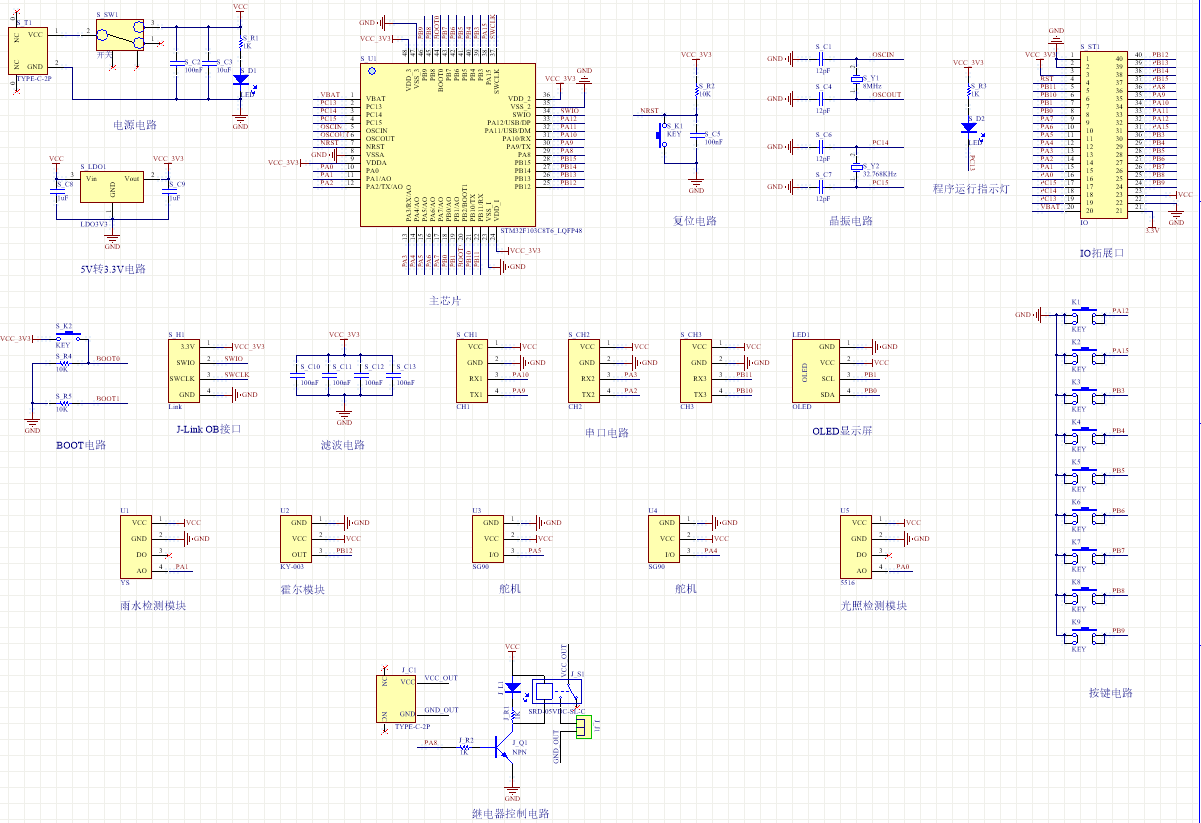This screenshot has width=1201, height=823.
Task: Click the PA8 net label before J_R2
Action: pyautogui.click(x=431, y=743)
